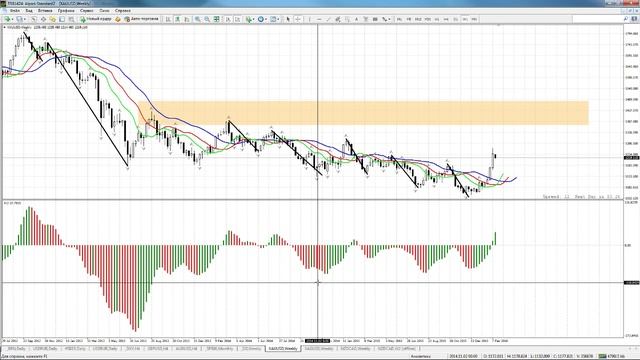Screen dimensions: 640x360
Task: Expand the Profiles dropdown arrow
Action: [x=25, y=19]
